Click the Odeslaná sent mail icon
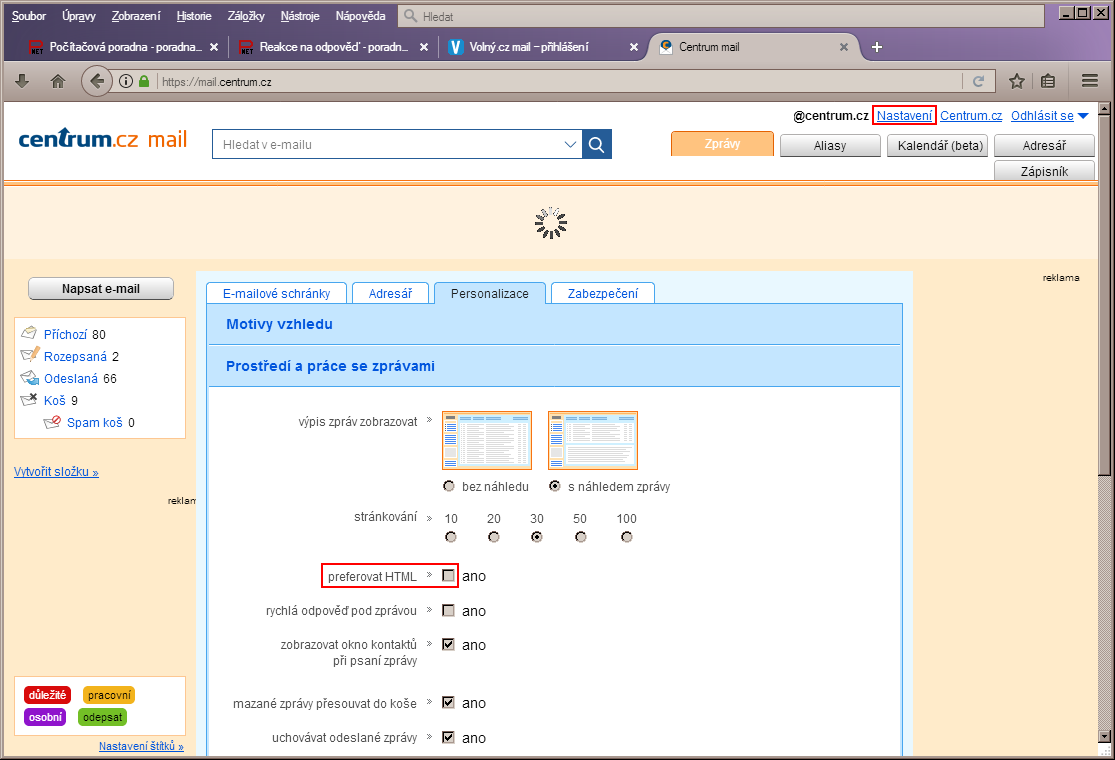 pyautogui.click(x=30, y=378)
